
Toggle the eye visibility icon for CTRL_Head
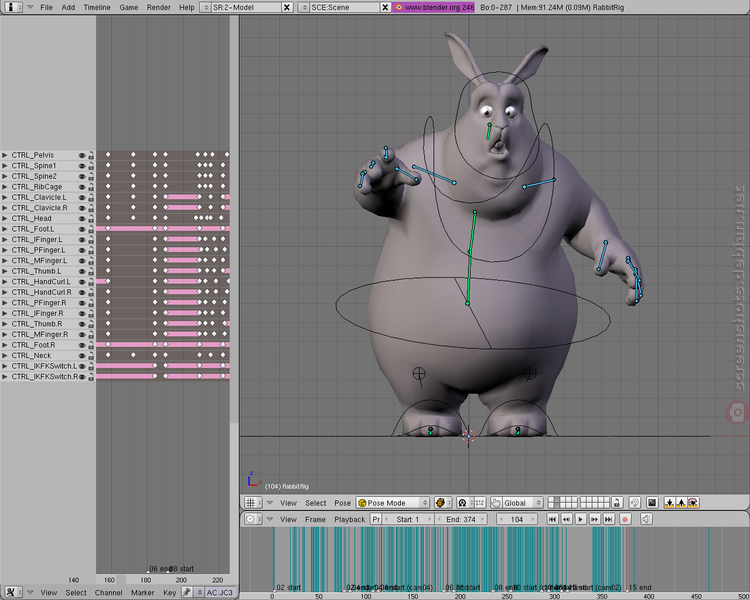click(x=82, y=219)
